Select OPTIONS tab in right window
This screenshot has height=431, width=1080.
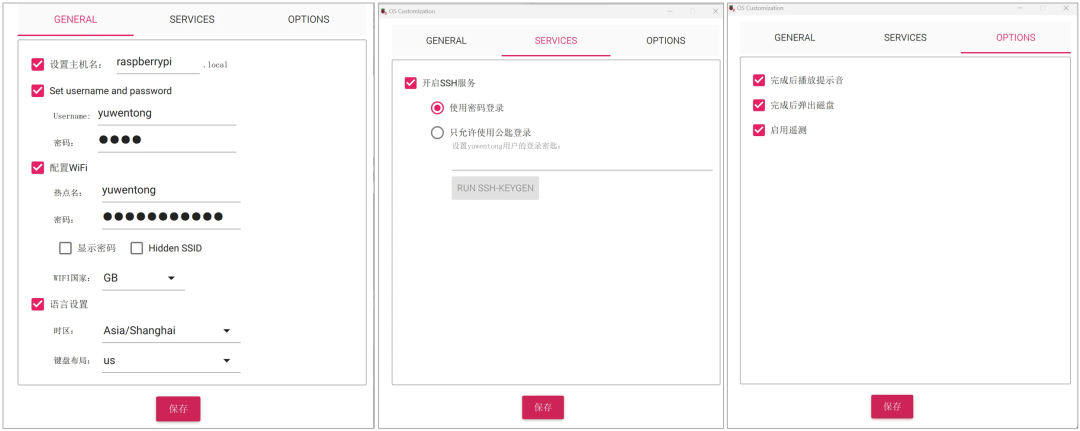point(1016,38)
